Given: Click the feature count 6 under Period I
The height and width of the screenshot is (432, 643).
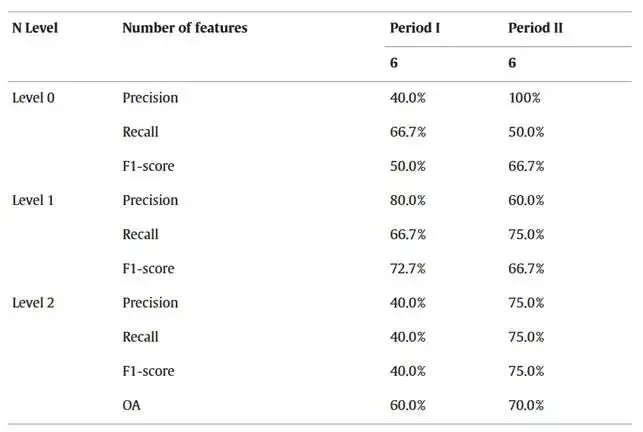Looking at the screenshot, I should click(x=394, y=62).
